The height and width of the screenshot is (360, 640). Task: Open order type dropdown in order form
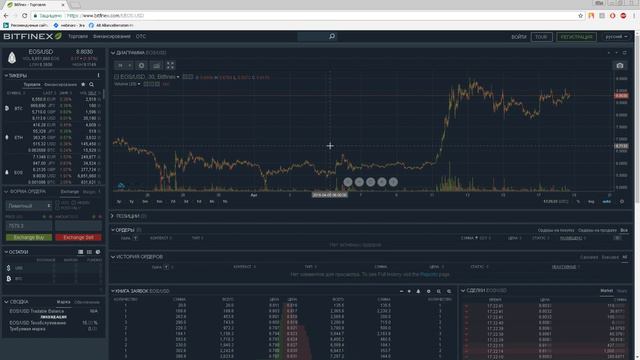coord(29,206)
